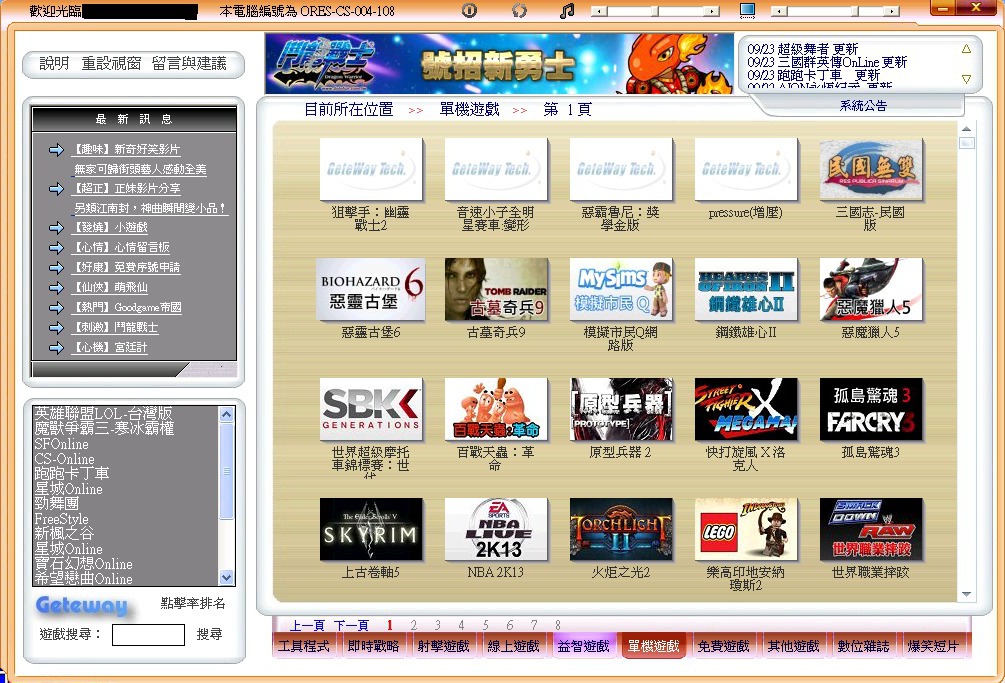Open LEGO Indiana Jones 2 icon
The height and width of the screenshot is (683, 1005).
[746, 529]
